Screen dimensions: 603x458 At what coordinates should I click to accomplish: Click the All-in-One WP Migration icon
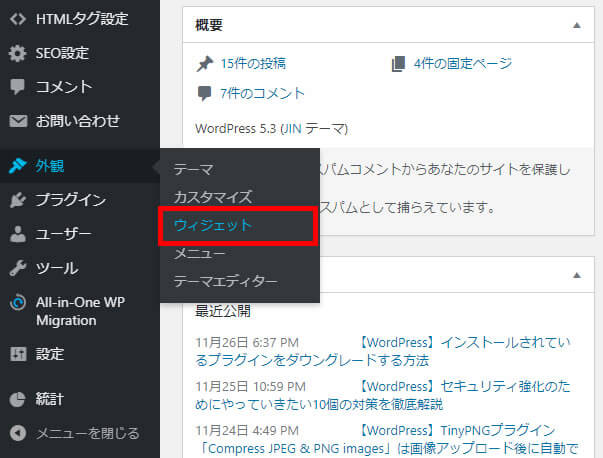[17, 302]
